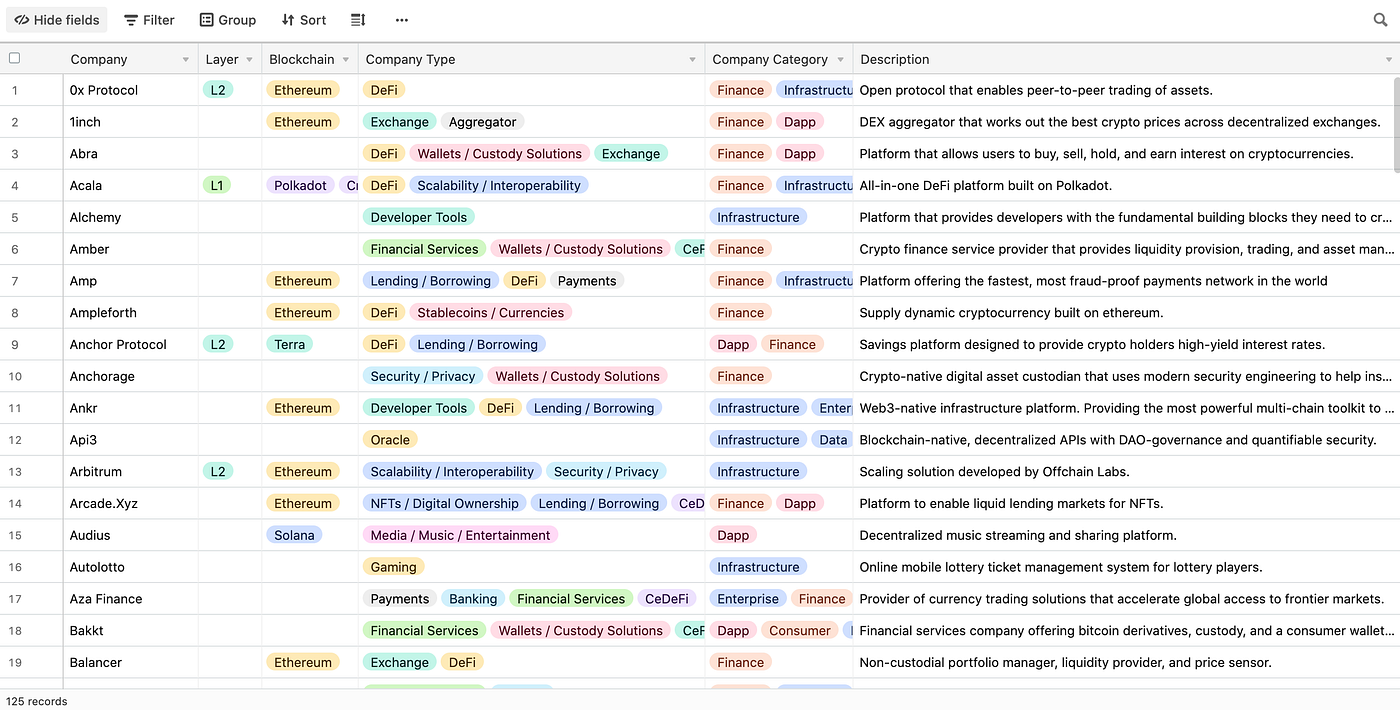Open the Company Type column dropdown arrow
Screen dimensions: 1400x710
[692, 60]
